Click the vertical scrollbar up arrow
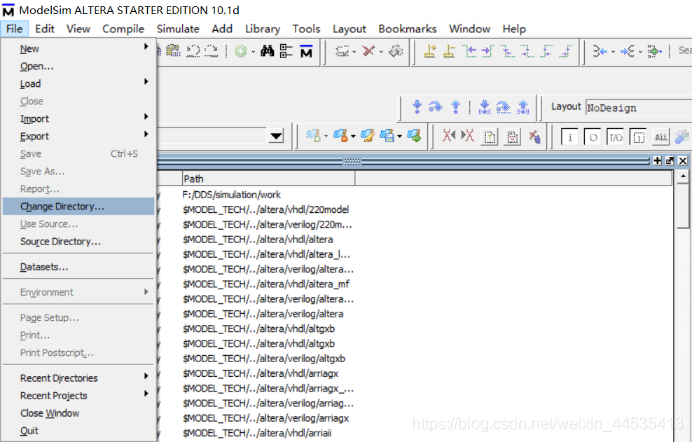Screen dimensions: 693x442 point(683,177)
